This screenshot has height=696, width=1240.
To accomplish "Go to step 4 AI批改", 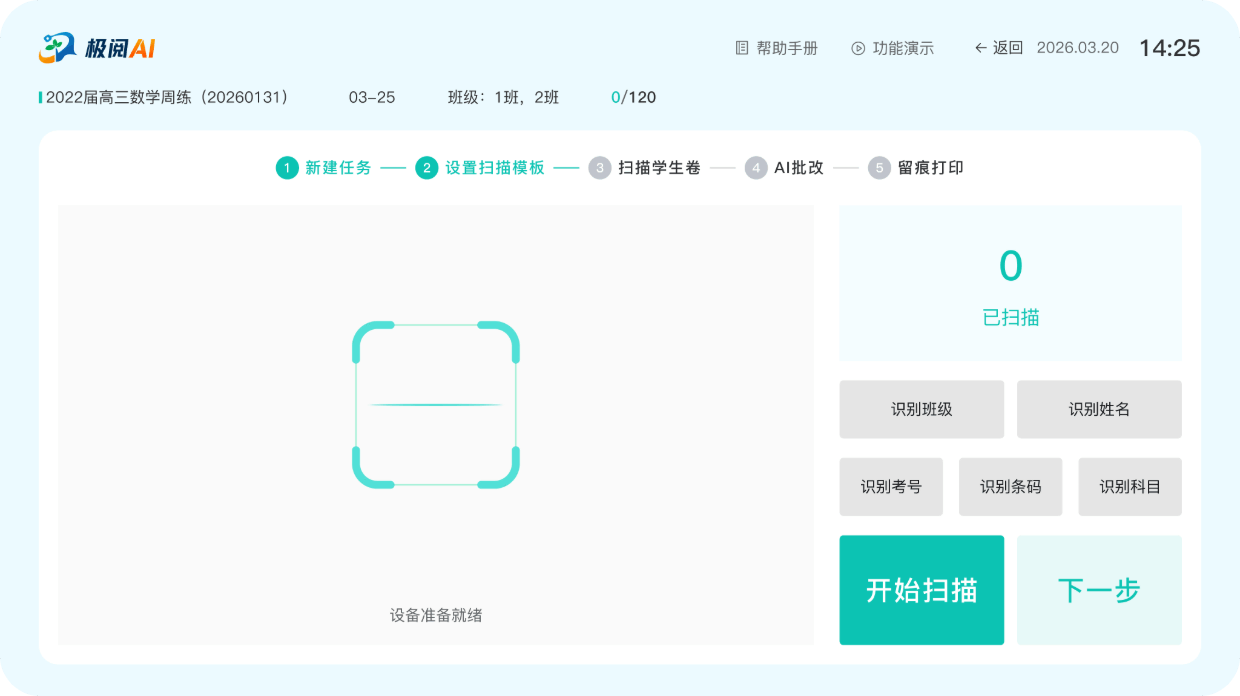I will coord(785,168).
